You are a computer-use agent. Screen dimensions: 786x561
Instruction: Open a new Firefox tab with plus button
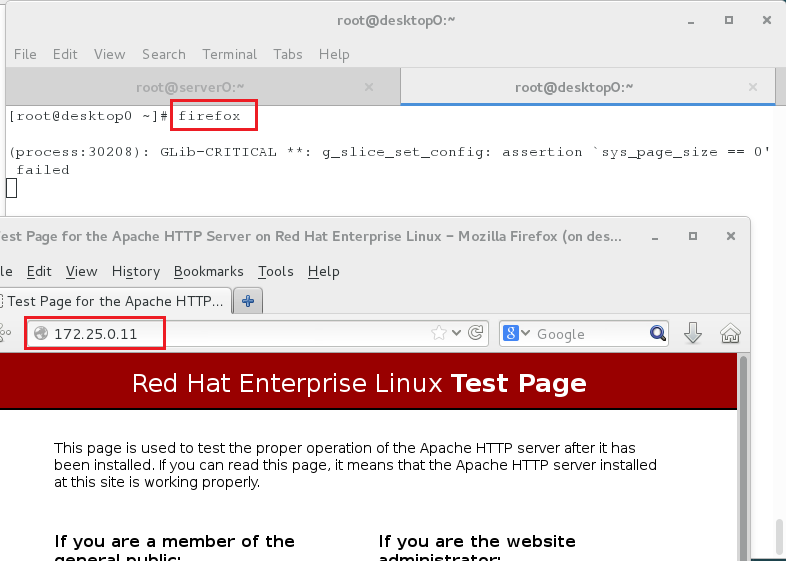248,301
